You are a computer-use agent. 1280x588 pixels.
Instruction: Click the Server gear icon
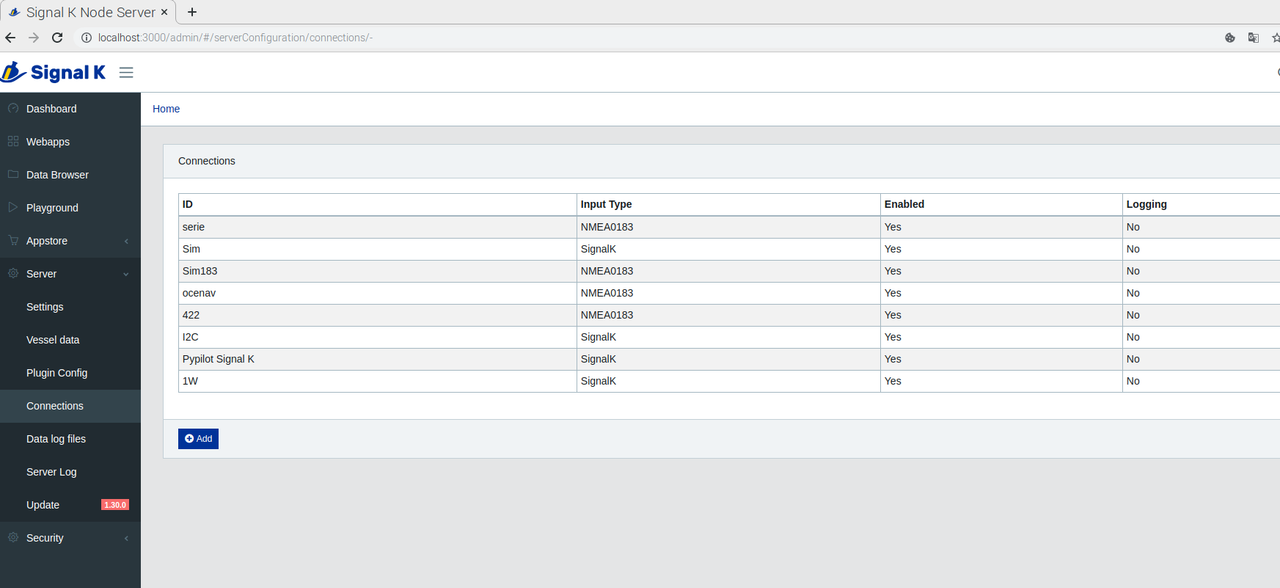coord(13,273)
